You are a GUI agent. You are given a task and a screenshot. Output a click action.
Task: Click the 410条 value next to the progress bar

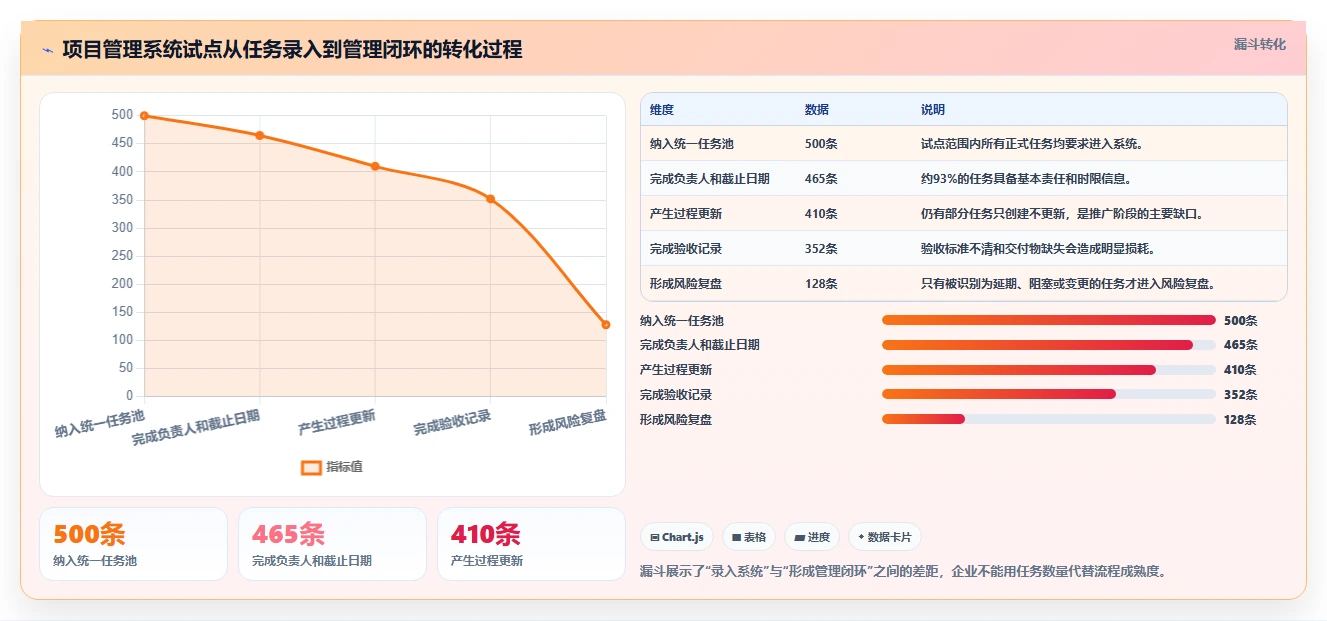point(1240,370)
